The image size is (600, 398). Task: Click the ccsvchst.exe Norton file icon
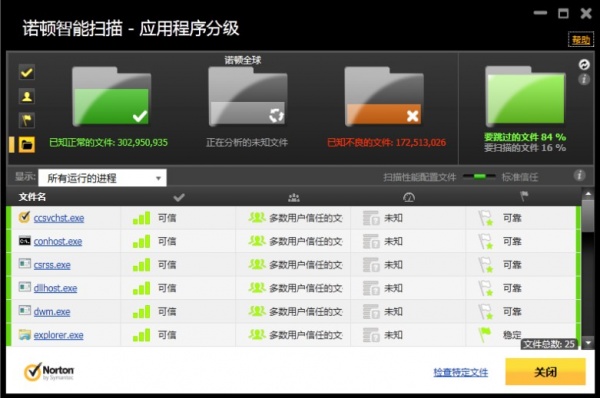coord(24,217)
